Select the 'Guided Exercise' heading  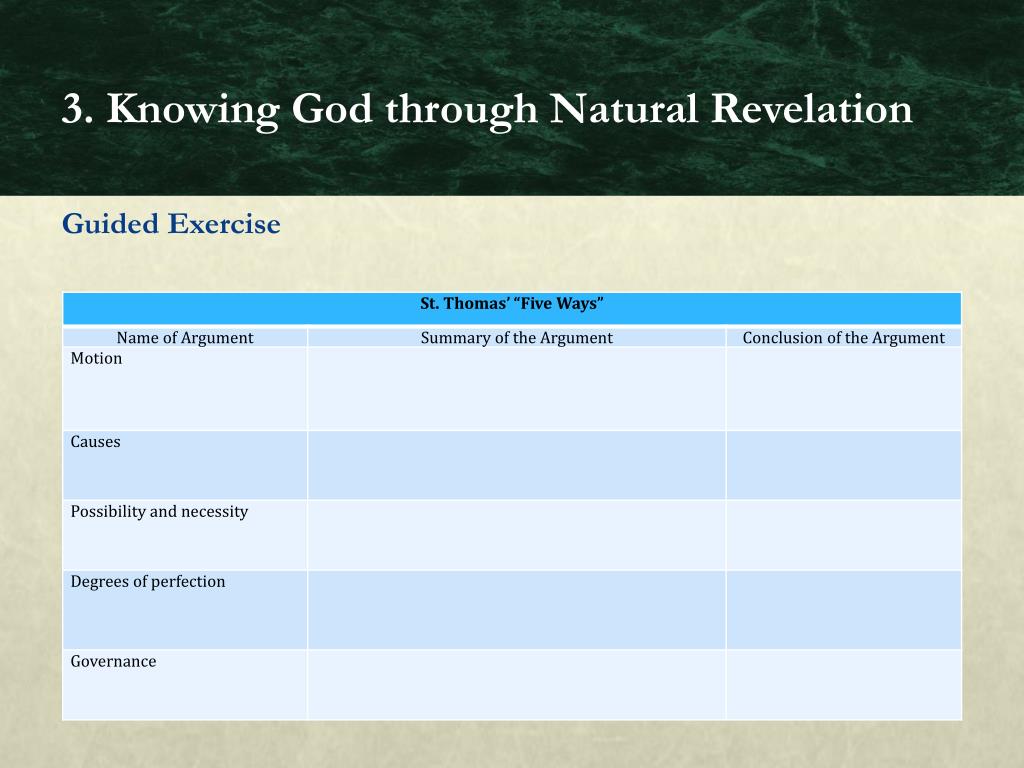[171, 224]
